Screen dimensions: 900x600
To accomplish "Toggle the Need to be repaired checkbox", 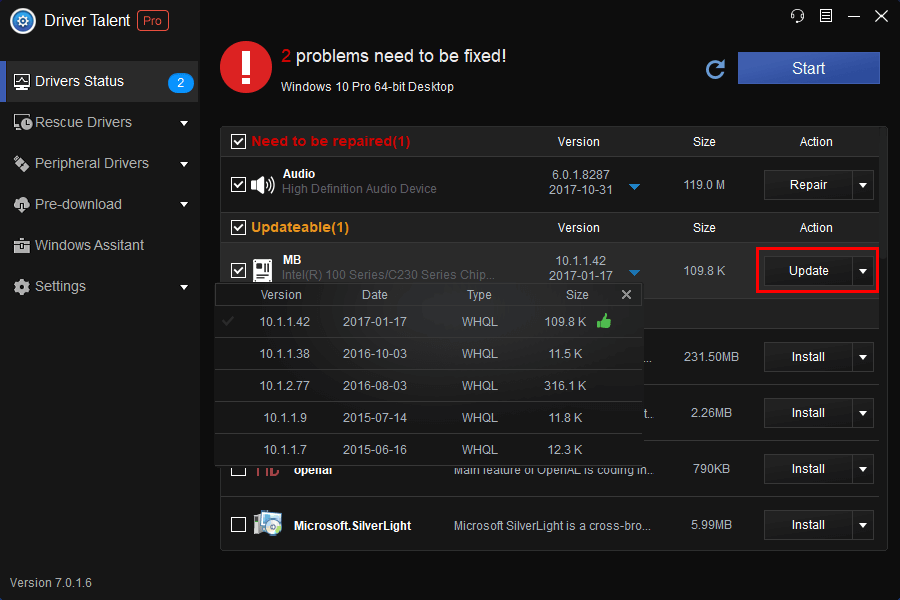I will [238, 141].
